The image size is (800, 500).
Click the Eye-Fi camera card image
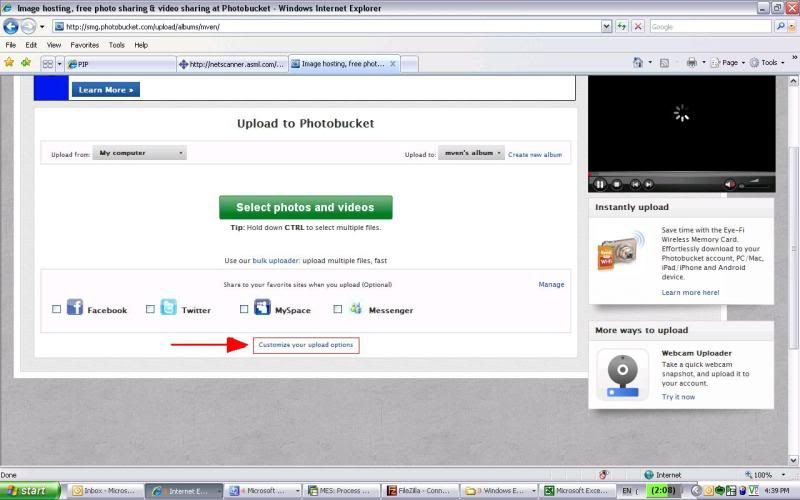(x=621, y=250)
